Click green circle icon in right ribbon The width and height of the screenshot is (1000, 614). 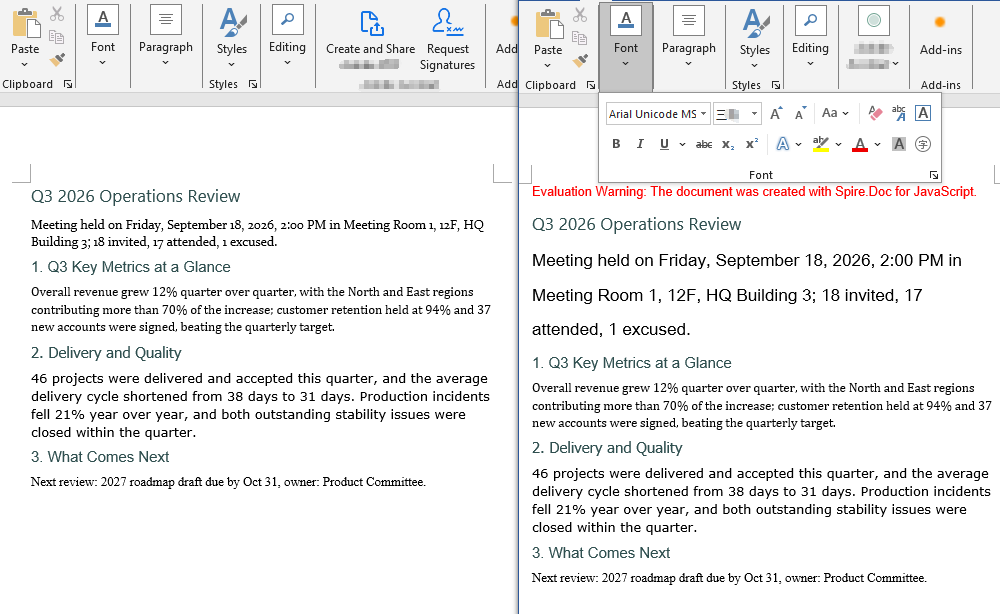tap(874, 20)
